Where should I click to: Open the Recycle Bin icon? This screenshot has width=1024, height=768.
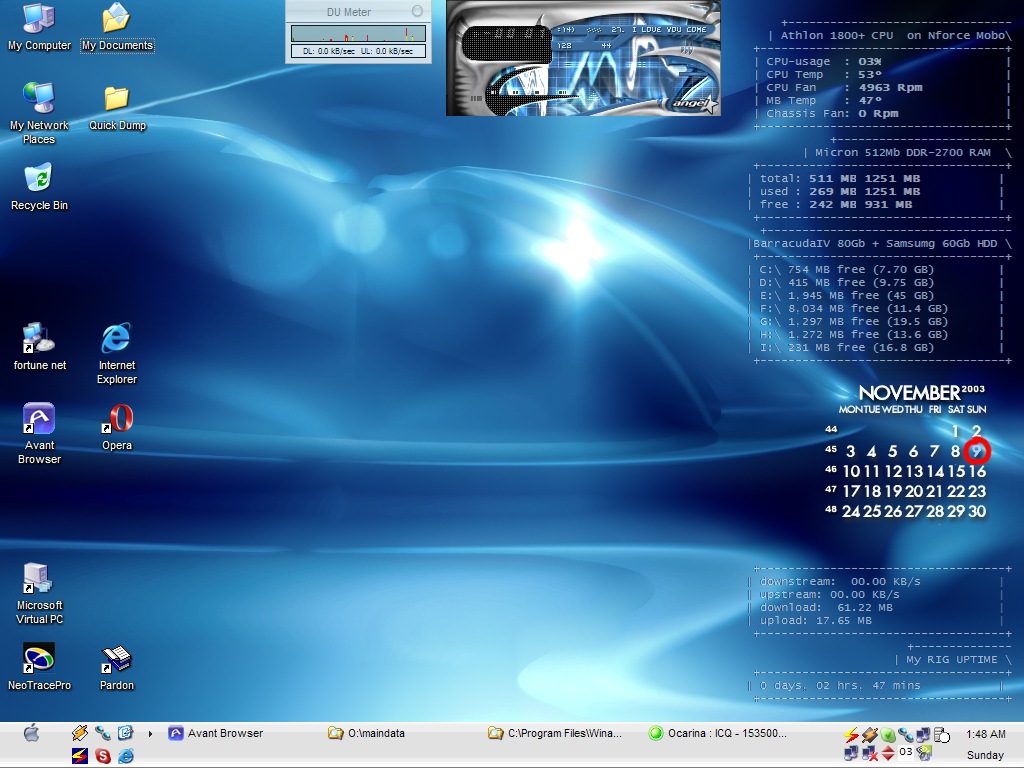(x=39, y=179)
